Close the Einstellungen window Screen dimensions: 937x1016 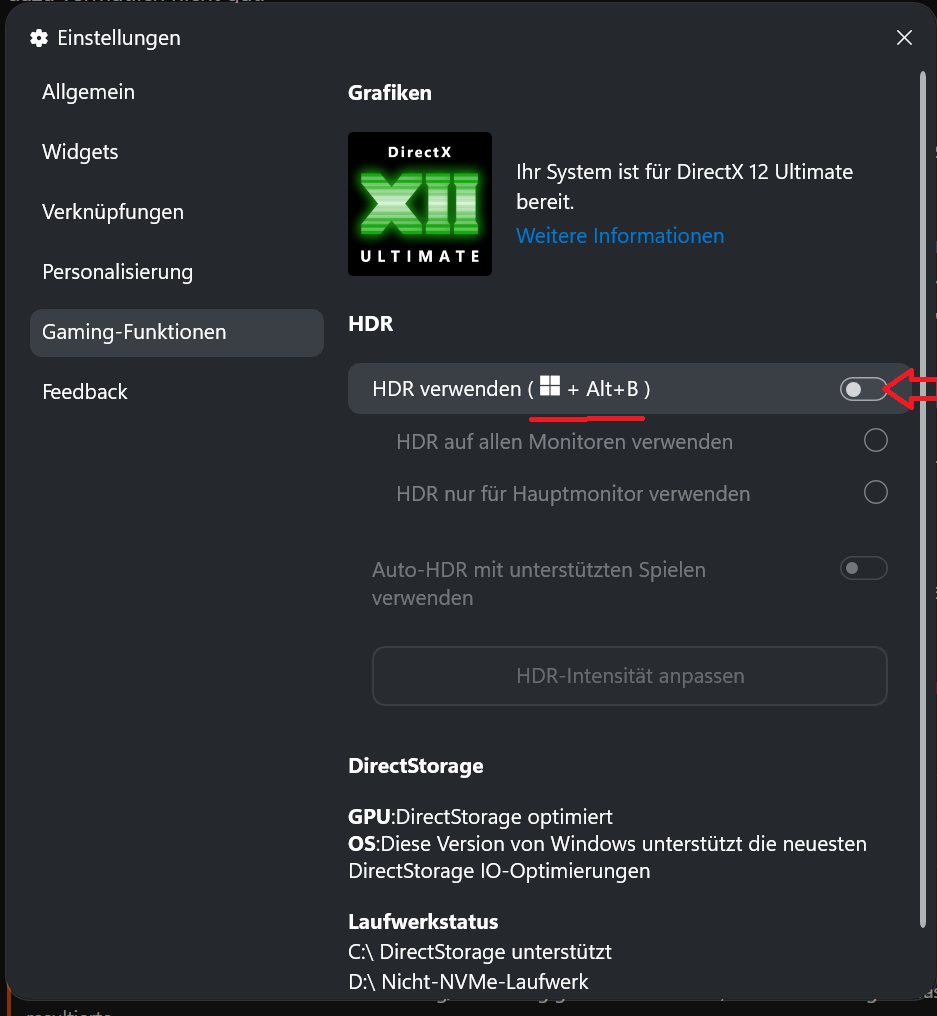(904, 38)
